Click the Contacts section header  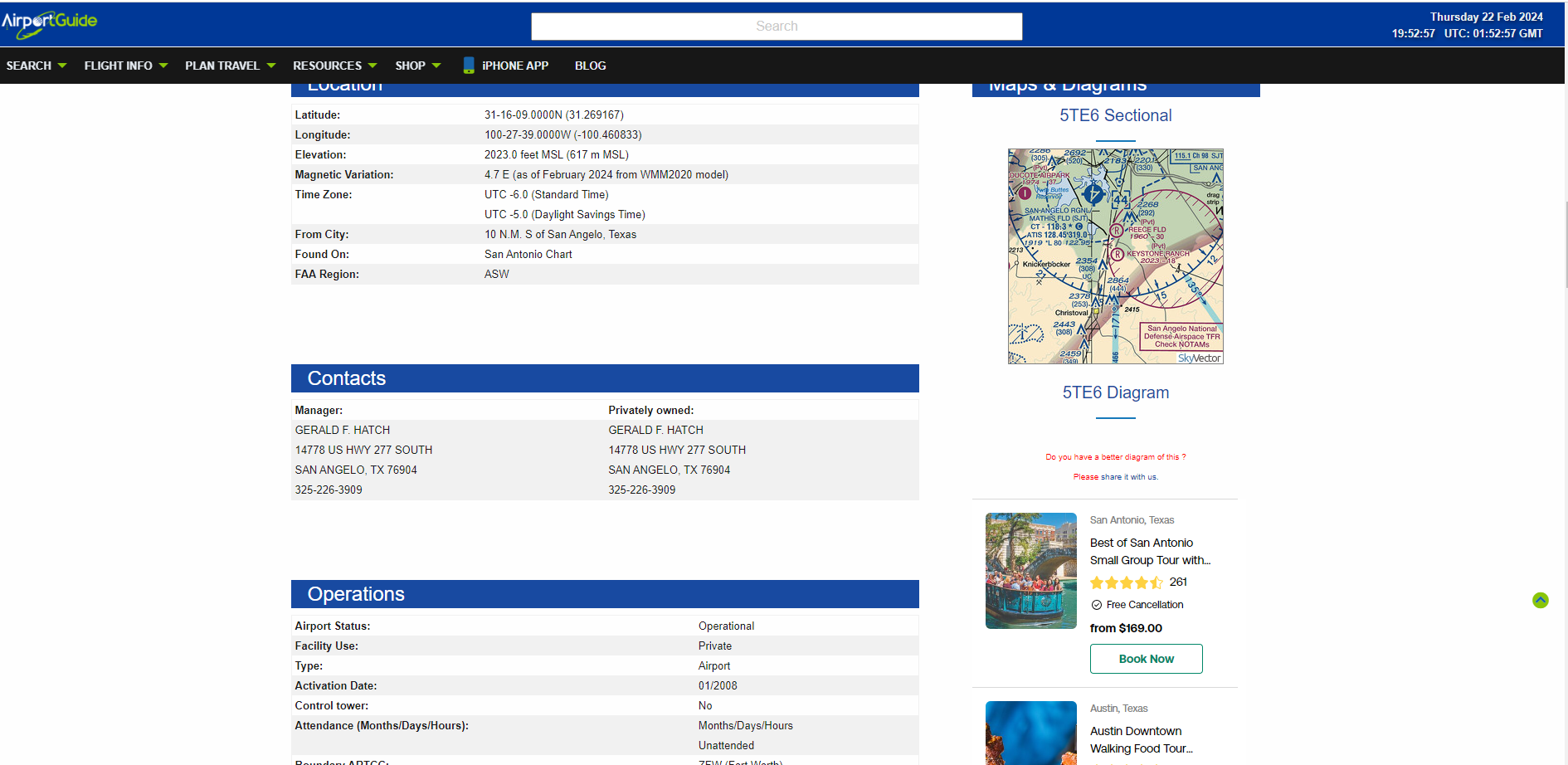[605, 378]
